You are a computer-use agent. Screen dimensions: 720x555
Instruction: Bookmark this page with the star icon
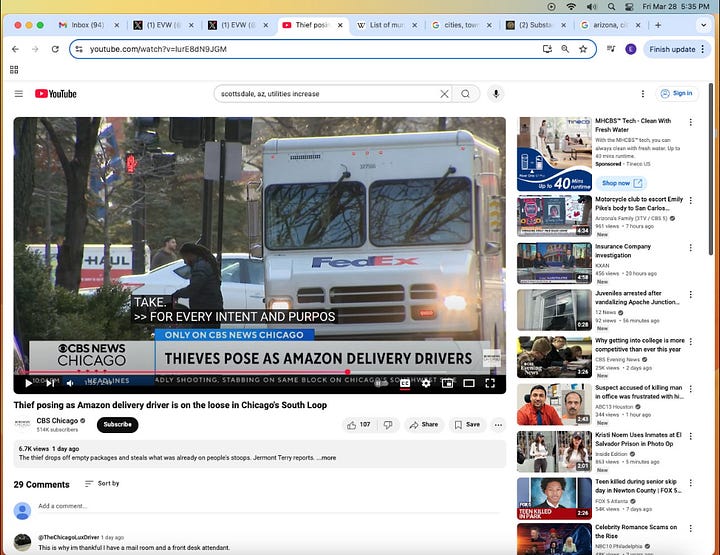click(x=583, y=49)
